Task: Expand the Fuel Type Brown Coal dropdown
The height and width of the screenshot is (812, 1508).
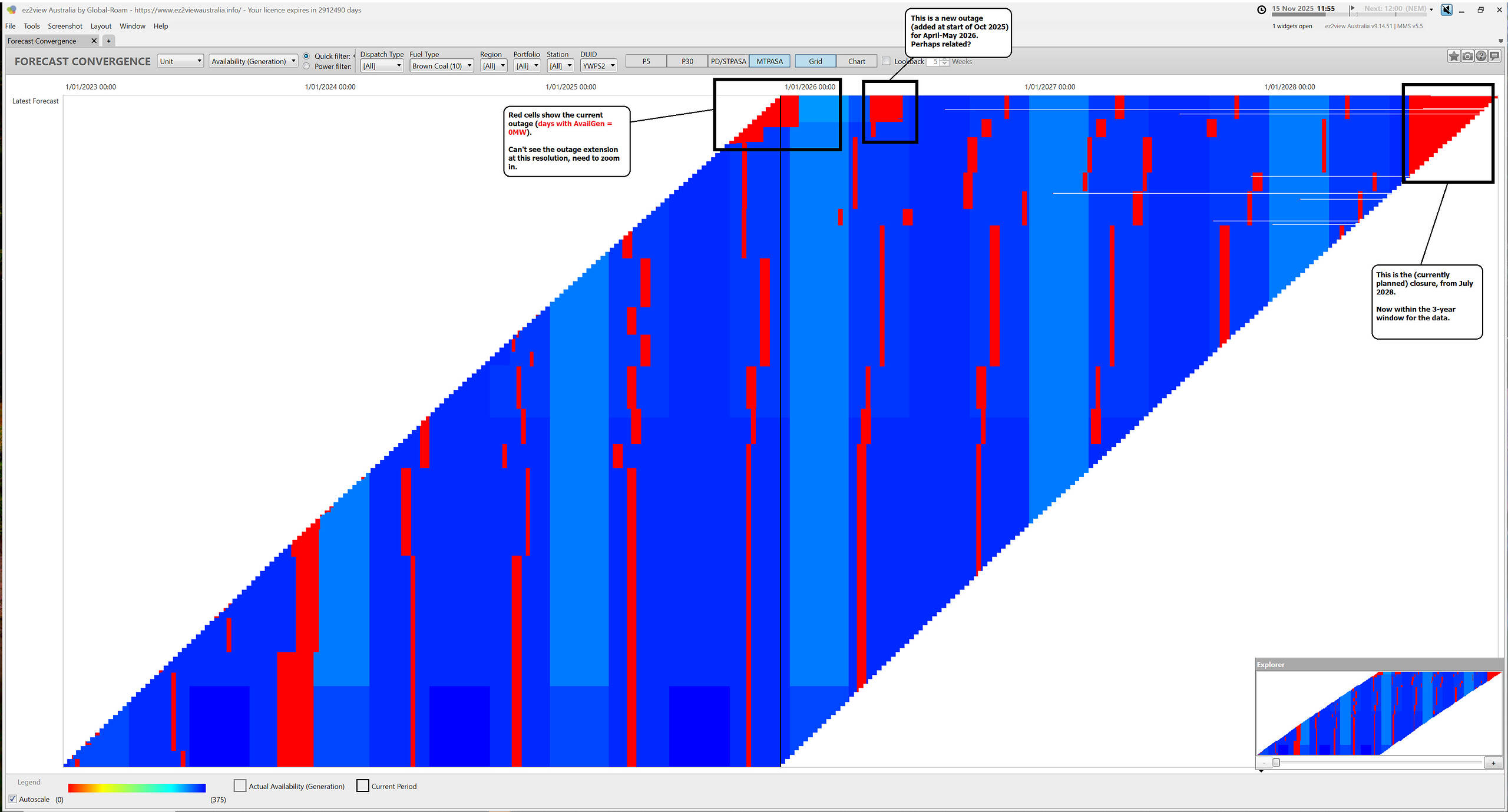Action: click(x=442, y=66)
